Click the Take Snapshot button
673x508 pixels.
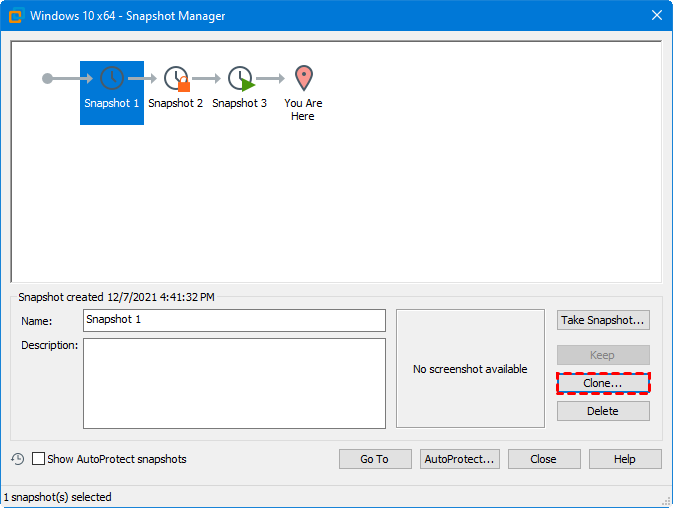click(x=603, y=320)
